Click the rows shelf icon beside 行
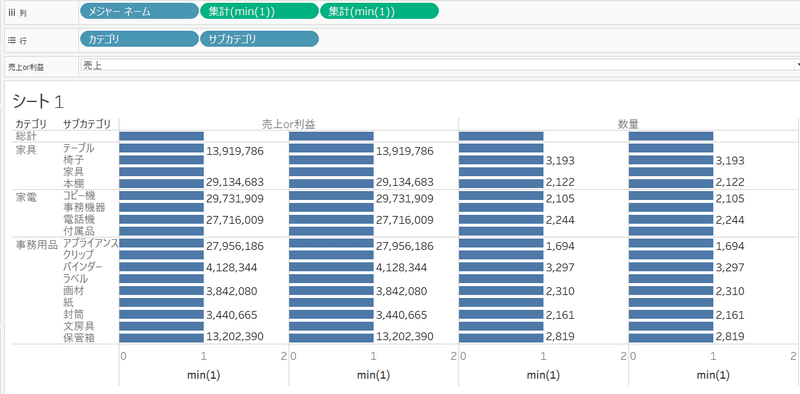 tap(13, 40)
